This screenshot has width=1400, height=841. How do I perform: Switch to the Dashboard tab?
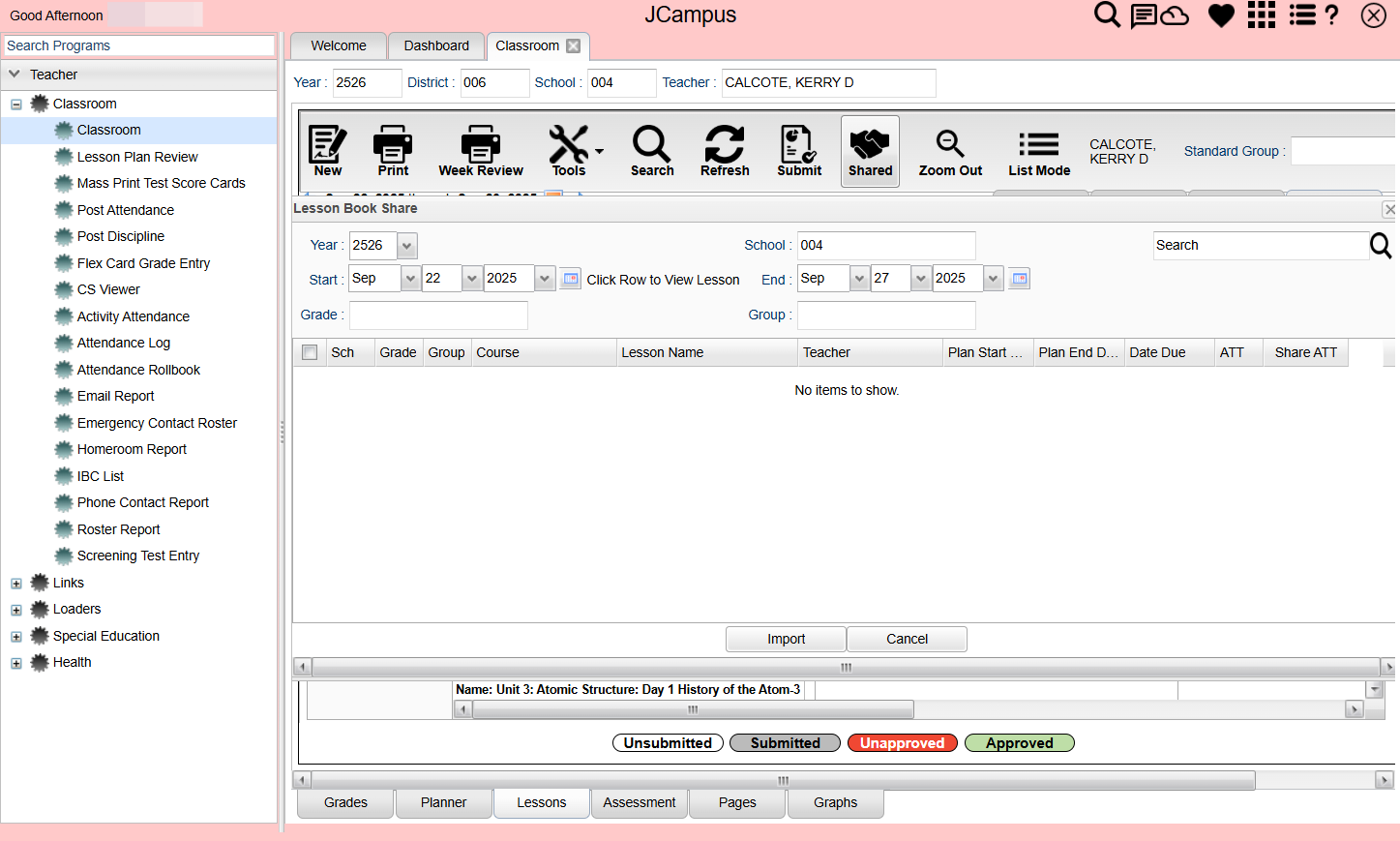tap(436, 45)
